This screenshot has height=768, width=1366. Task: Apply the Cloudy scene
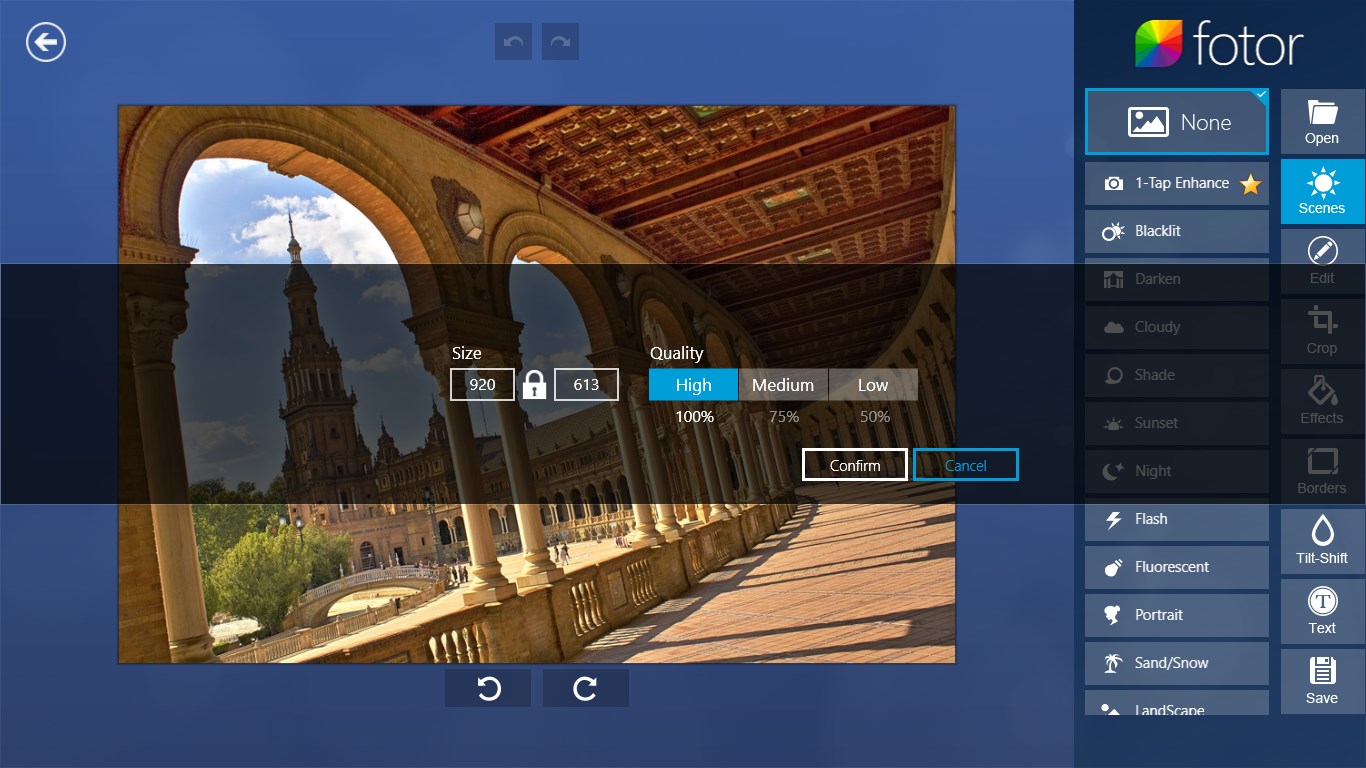click(x=1177, y=327)
